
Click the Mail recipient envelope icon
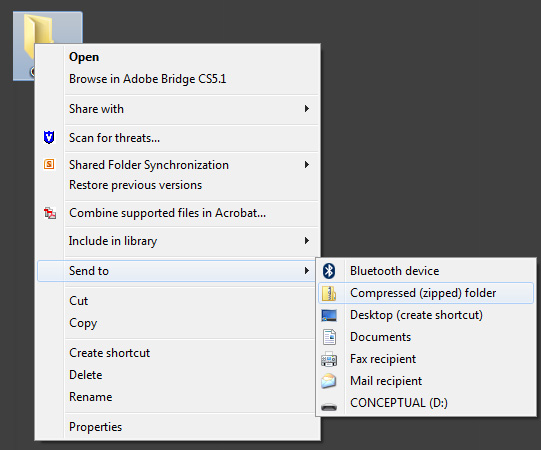328,381
